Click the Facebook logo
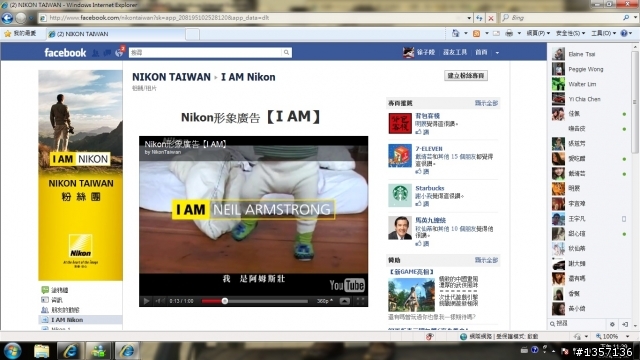Viewport: 640px width, 360px height. (65, 53)
